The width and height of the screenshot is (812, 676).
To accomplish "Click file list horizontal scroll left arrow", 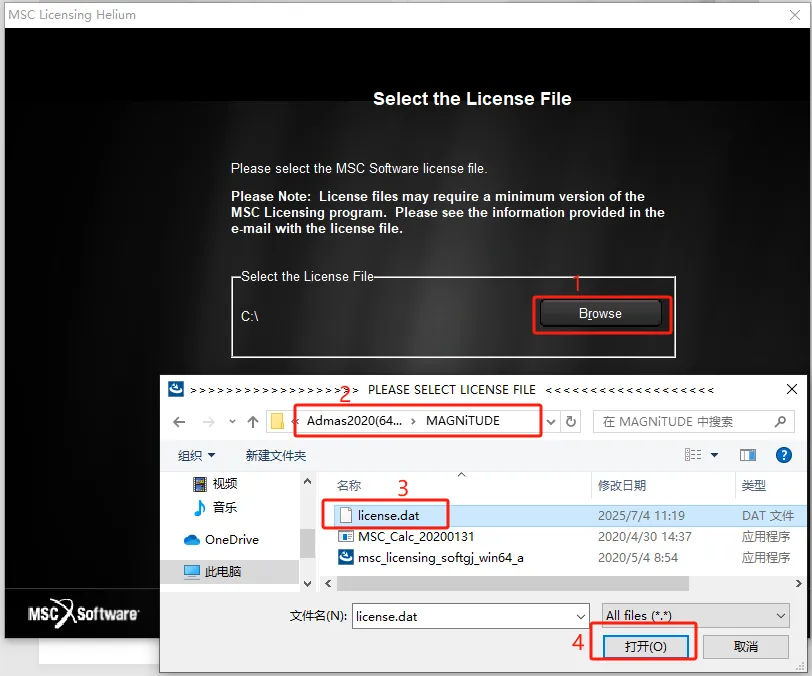I will point(328,583).
